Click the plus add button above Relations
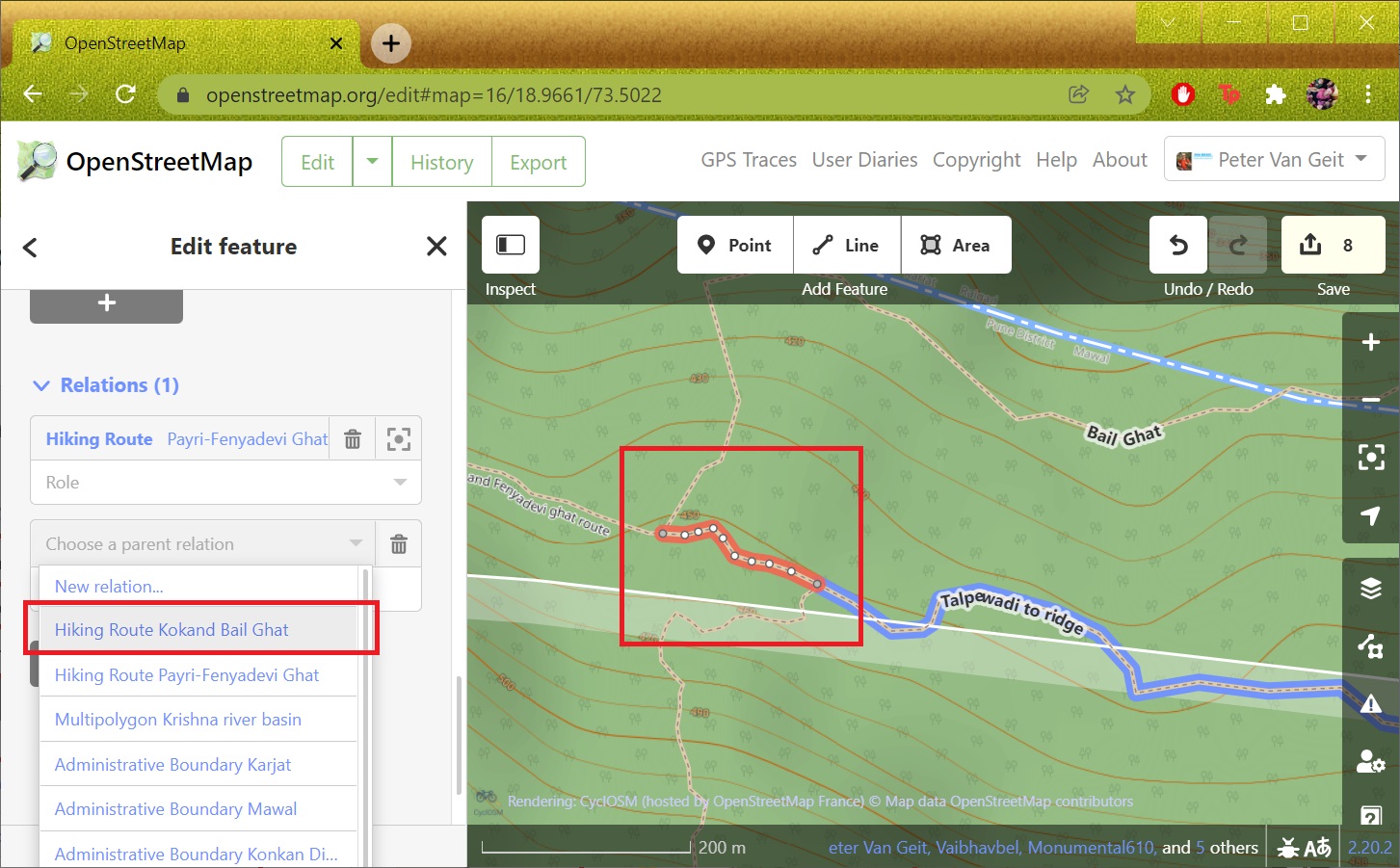The image size is (1400, 868). [x=106, y=304]
